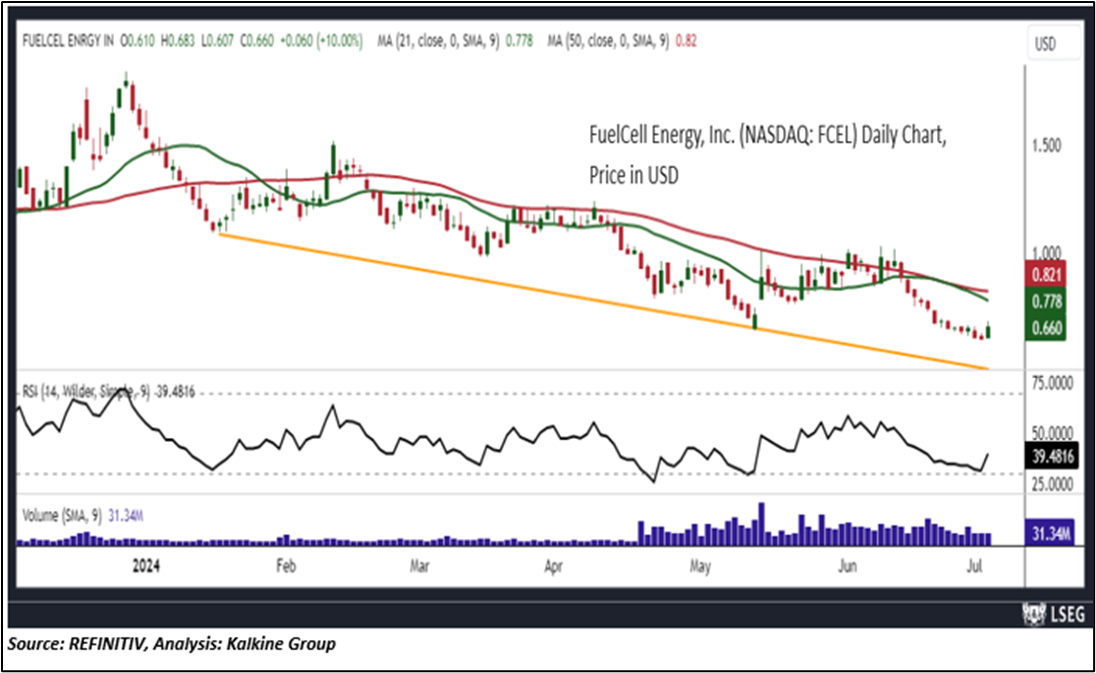Select the Volume (SMA, 9) legend

[82, 516]
